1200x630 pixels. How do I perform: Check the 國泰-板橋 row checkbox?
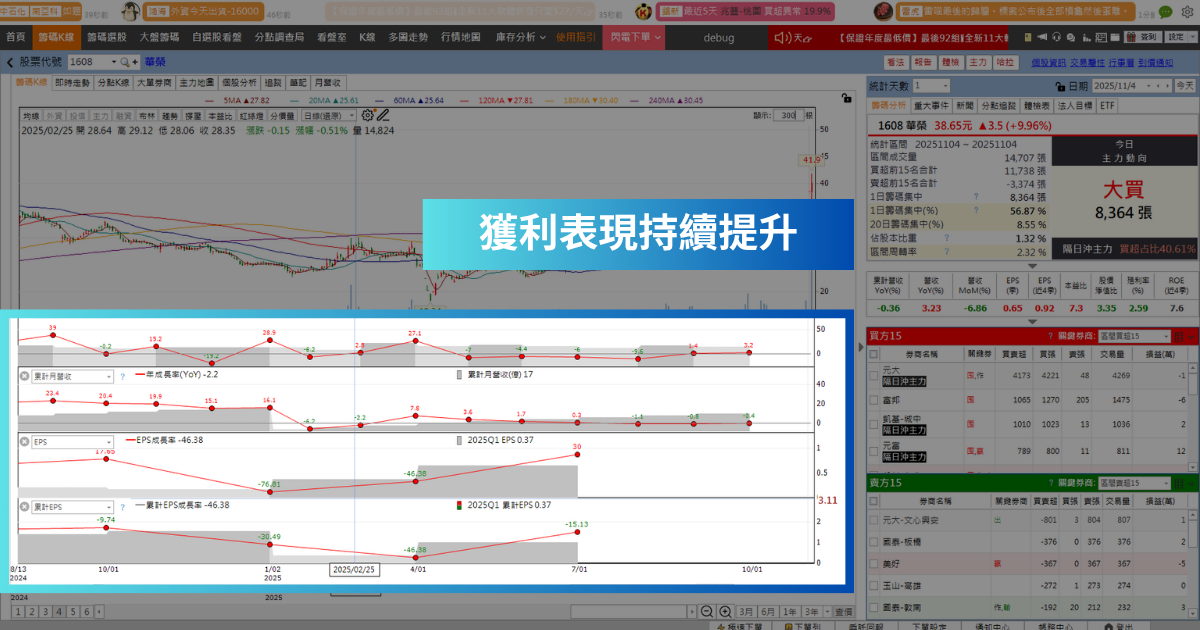click(x=873, y=542)
